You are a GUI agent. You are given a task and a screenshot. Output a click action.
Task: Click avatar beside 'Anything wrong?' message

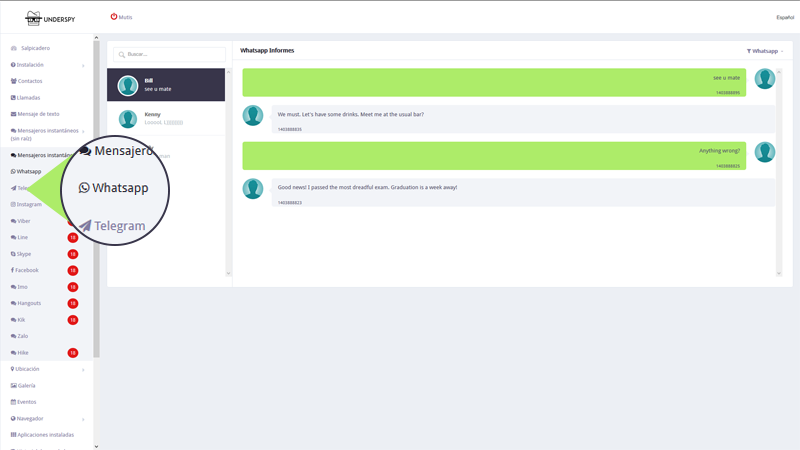[765, 152]
